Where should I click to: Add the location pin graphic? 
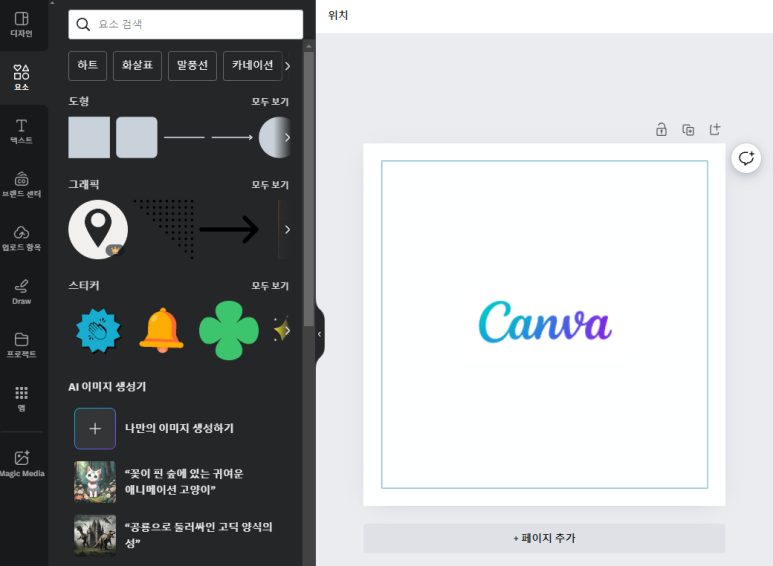pos(98,229)
